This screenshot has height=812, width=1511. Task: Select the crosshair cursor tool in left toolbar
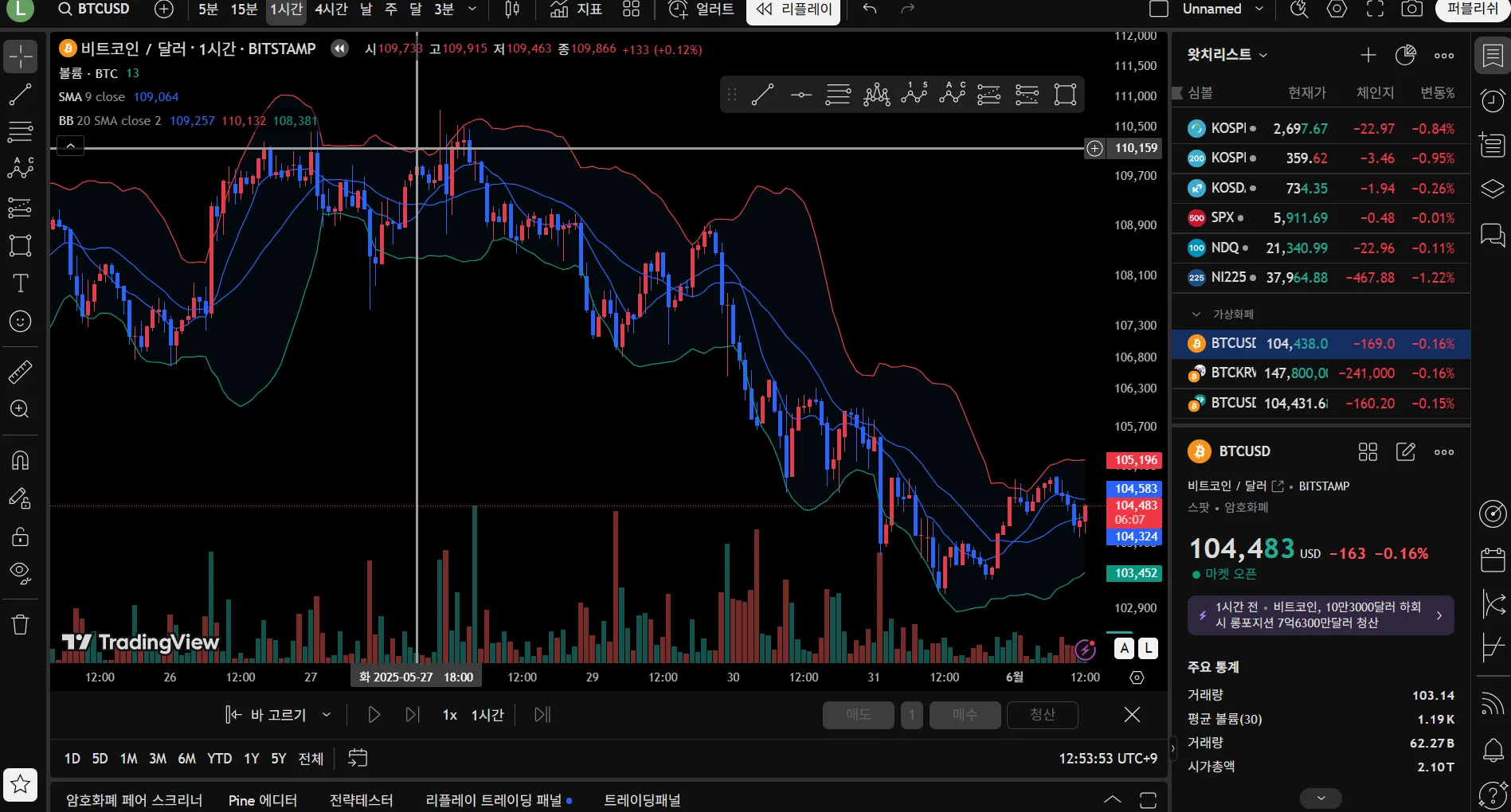tap(21, 57)
